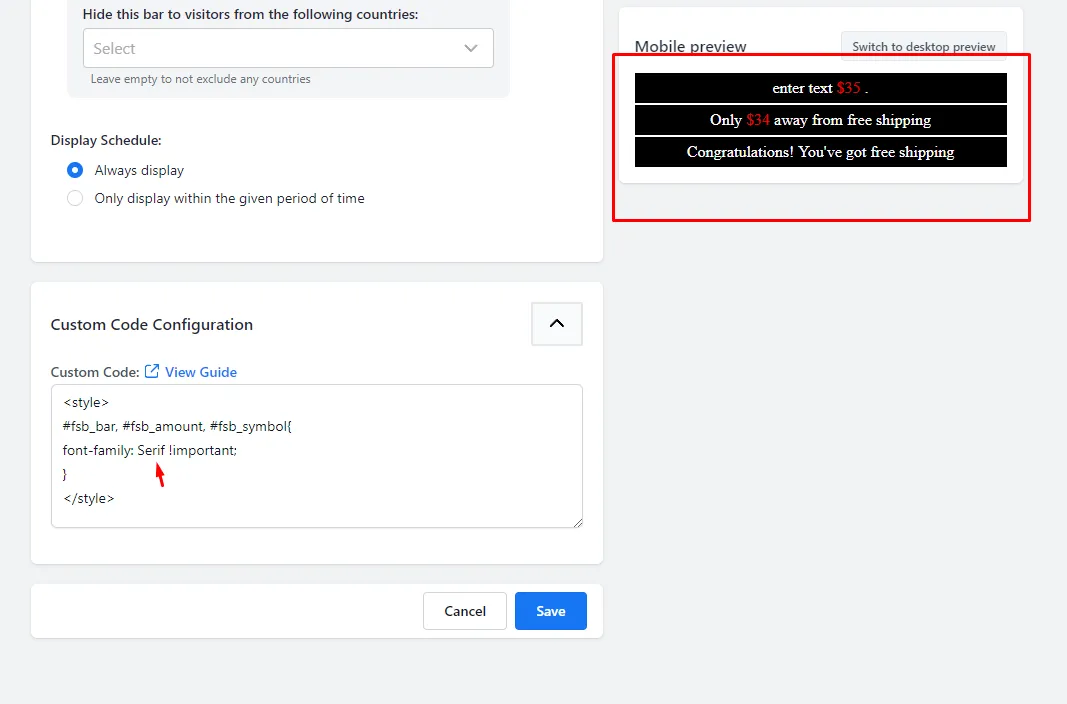
Task: Click the 'enter text $35' preview bar
Action: pyautogui.click(x=821, y=88)
